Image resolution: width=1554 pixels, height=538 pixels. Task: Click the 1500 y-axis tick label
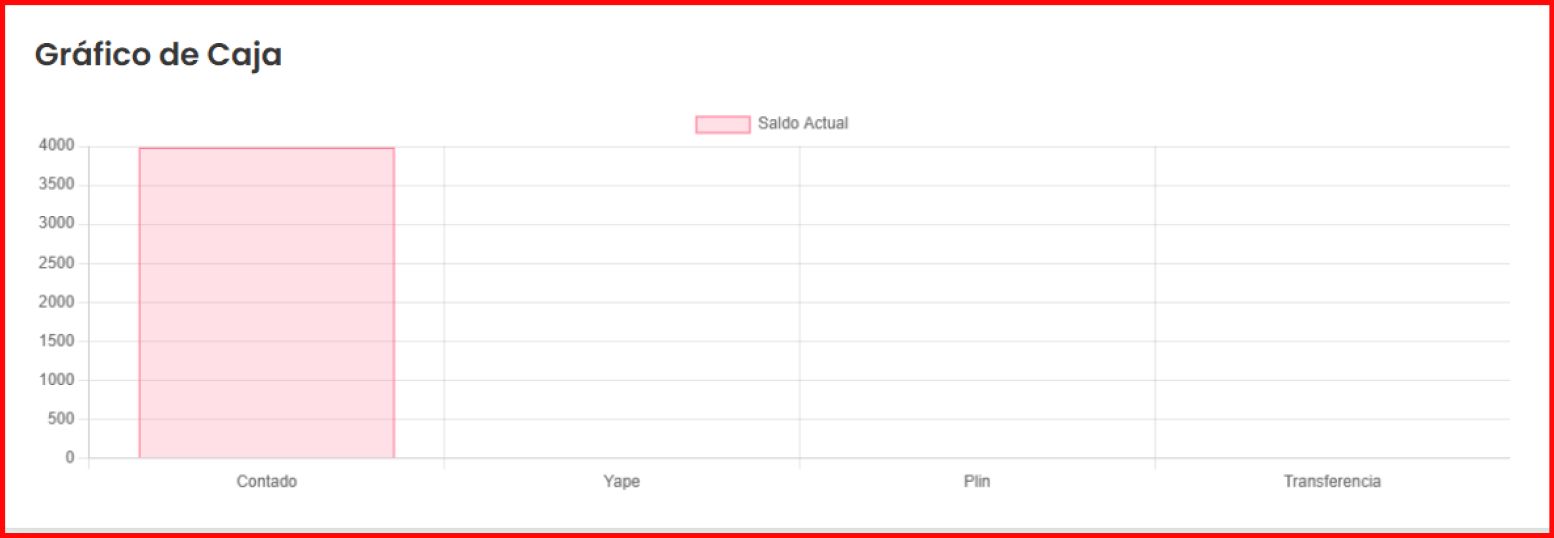point(56,341)
